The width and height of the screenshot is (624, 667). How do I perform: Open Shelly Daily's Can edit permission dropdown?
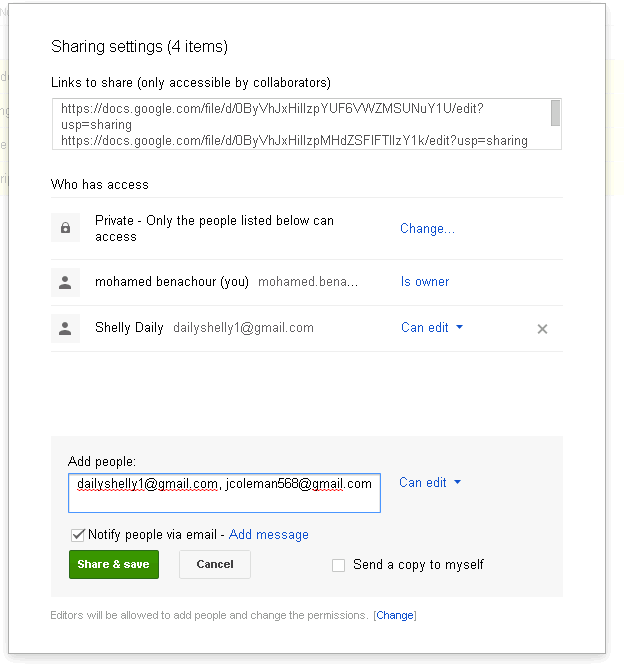click(432, 328)
